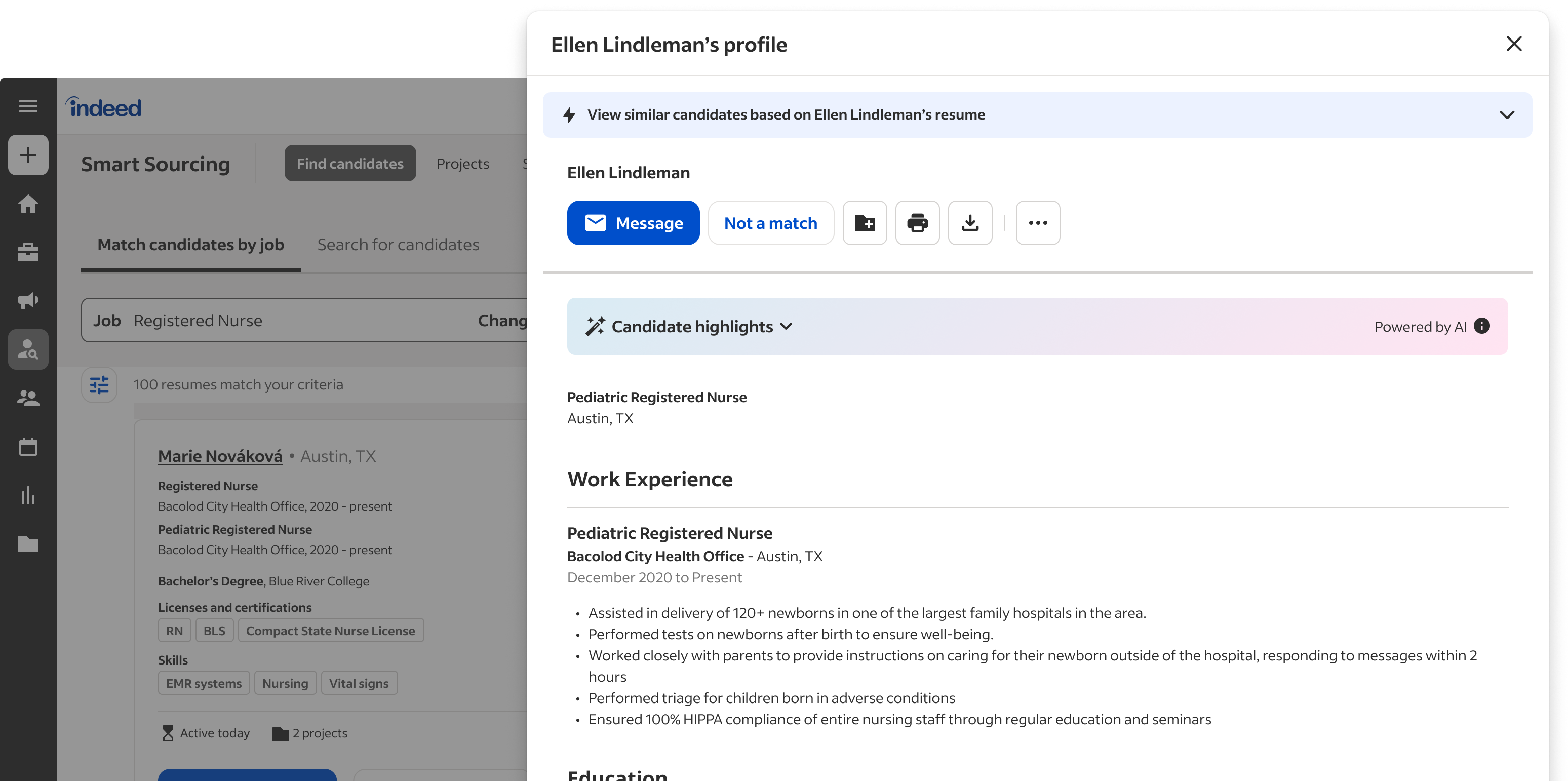Click the 'Work Experience' heading

point(649,479)
